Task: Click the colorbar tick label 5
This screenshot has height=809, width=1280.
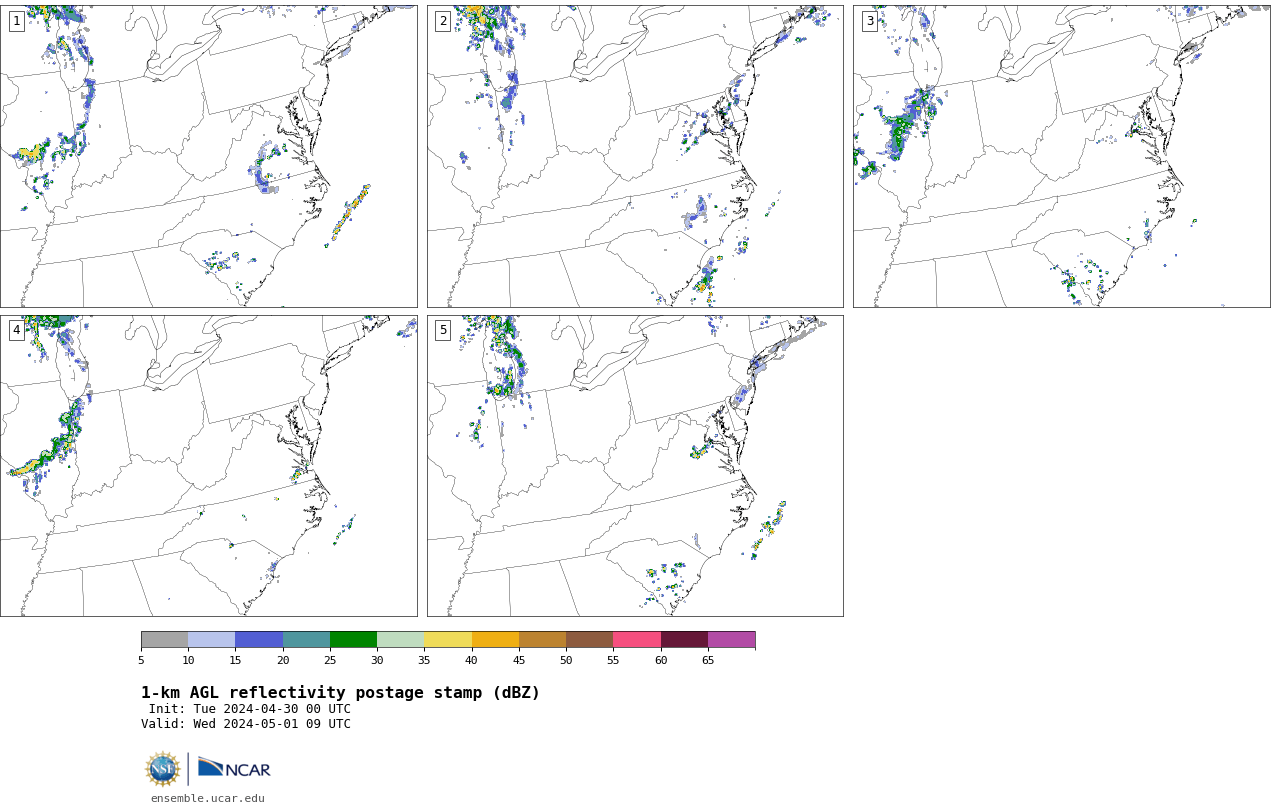Action: pos(141,660)
